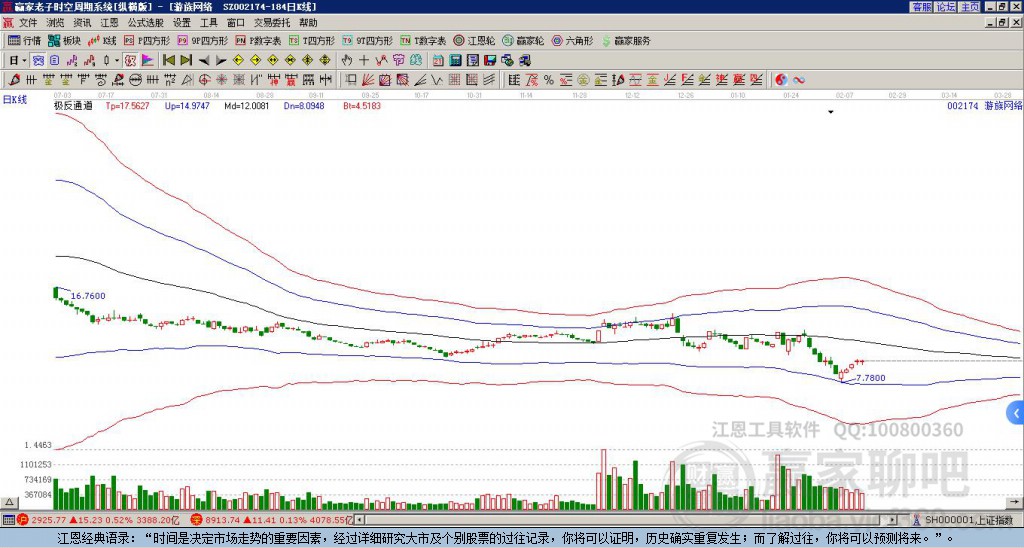Image resolution: width=1024 pixels, height=548 pixels.
Task: Click the circle ruler icon
Action: tap(135, 80)
